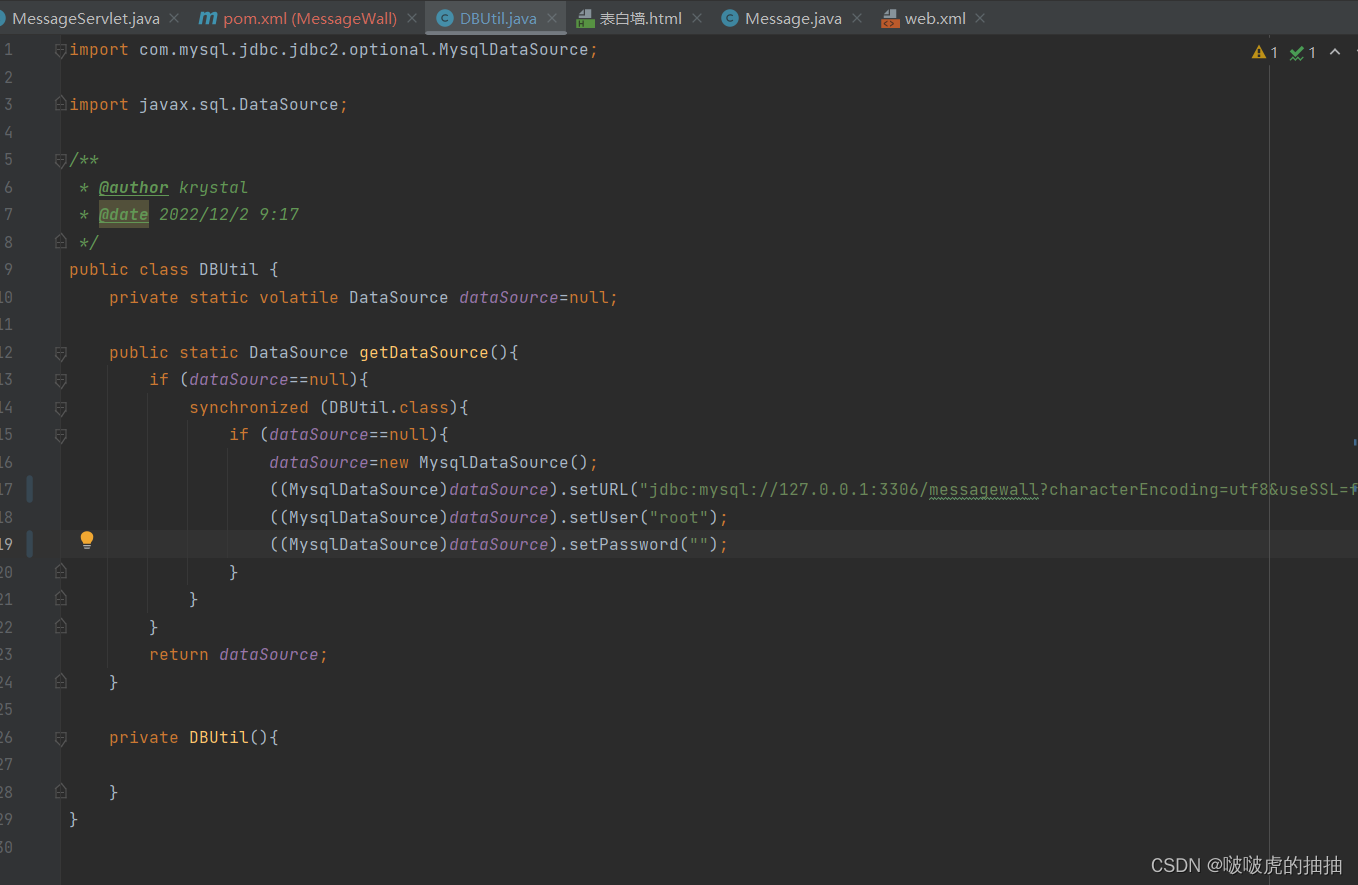Click the Maven icon on pom.xml tab
1358x885 pixels.
[x=207, y=18]
